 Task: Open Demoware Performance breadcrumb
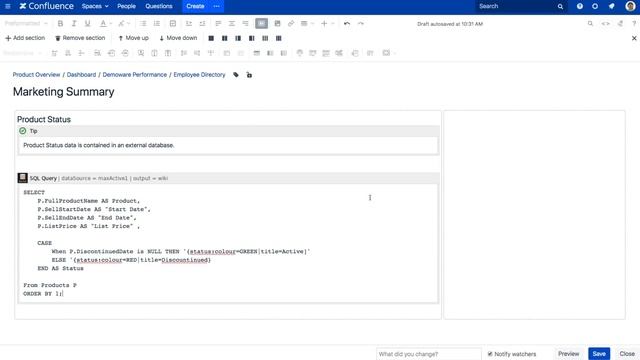pos(135,75)
